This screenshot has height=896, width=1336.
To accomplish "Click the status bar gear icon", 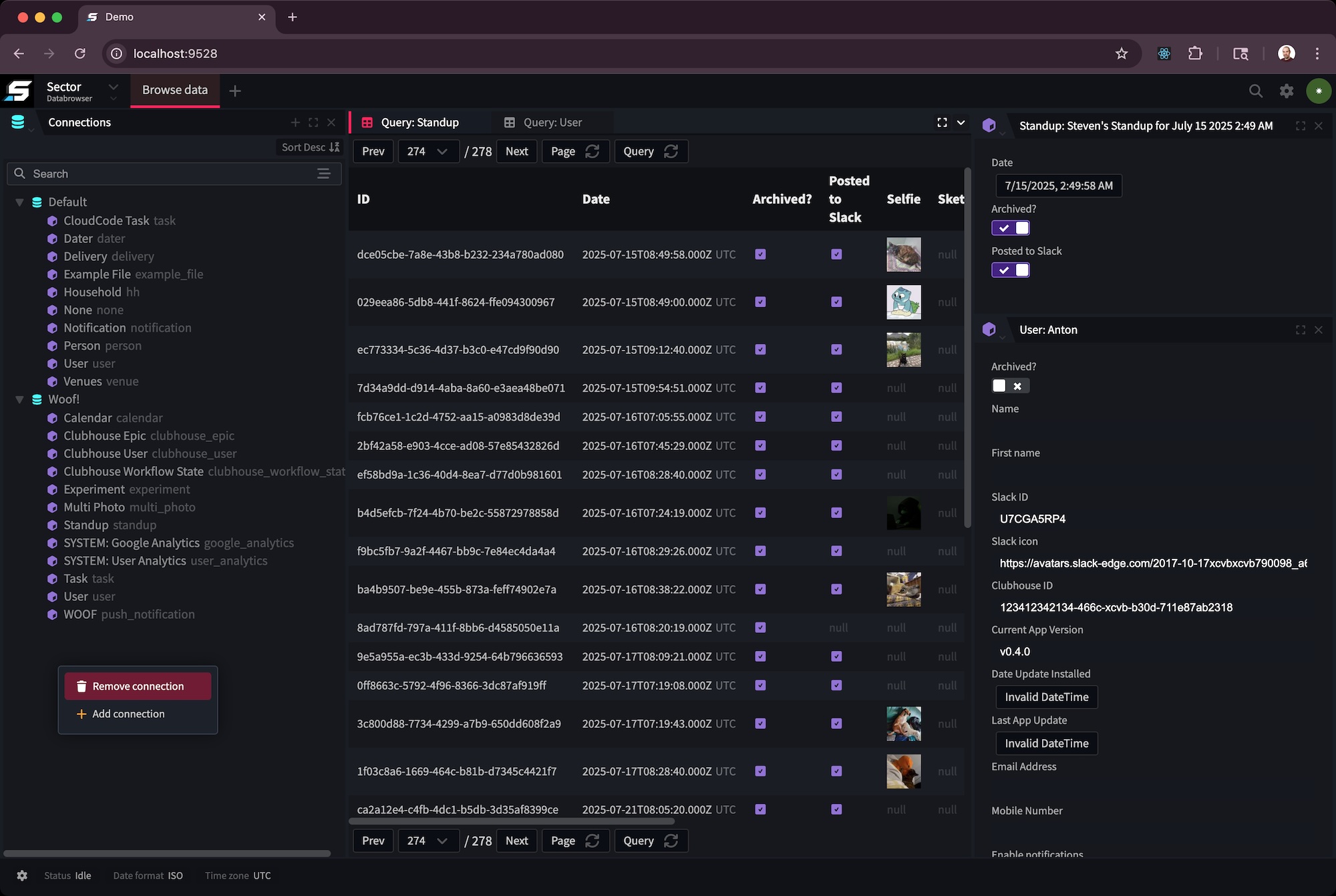I will pyautogui.click(x=22, y=875).
